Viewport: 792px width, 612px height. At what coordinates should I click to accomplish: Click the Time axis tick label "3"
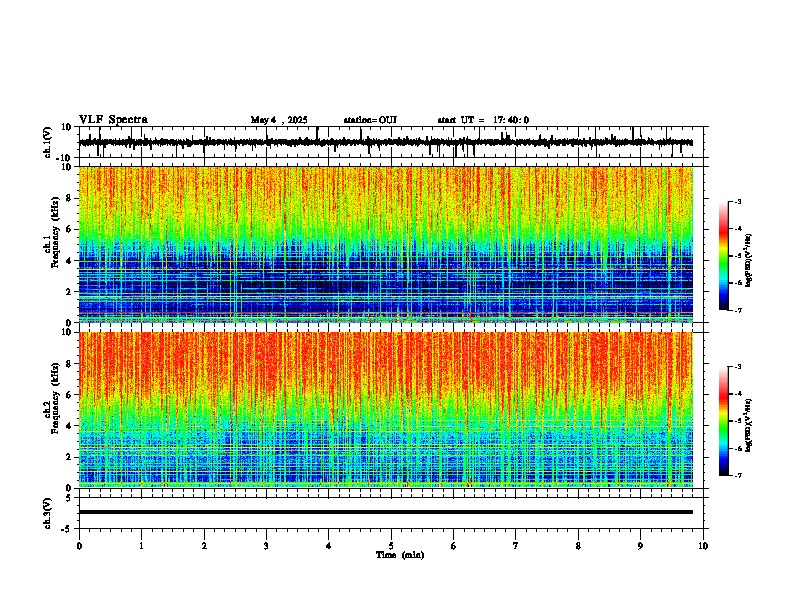[x=266, y=546]
